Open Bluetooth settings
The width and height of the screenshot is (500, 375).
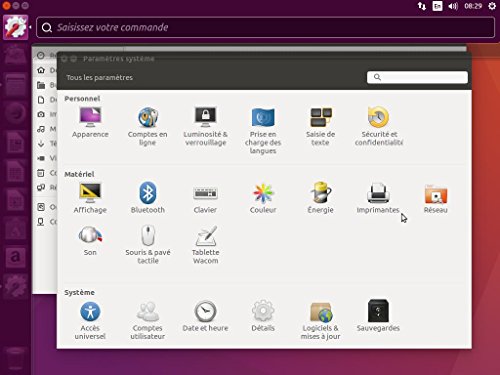[148, 198]
